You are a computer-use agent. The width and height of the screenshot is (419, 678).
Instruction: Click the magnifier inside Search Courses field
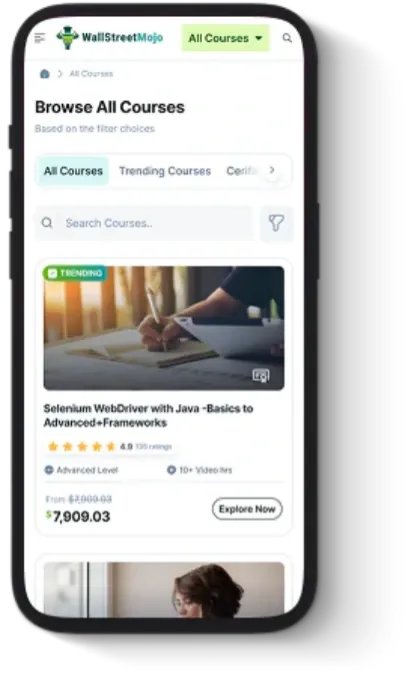(x=47, y=223)
